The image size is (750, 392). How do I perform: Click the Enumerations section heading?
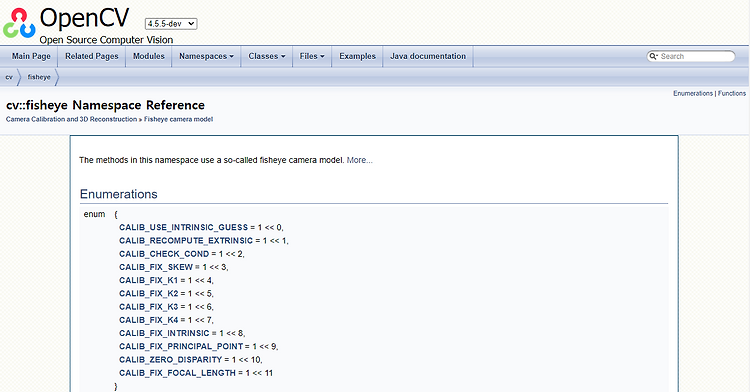119,194
